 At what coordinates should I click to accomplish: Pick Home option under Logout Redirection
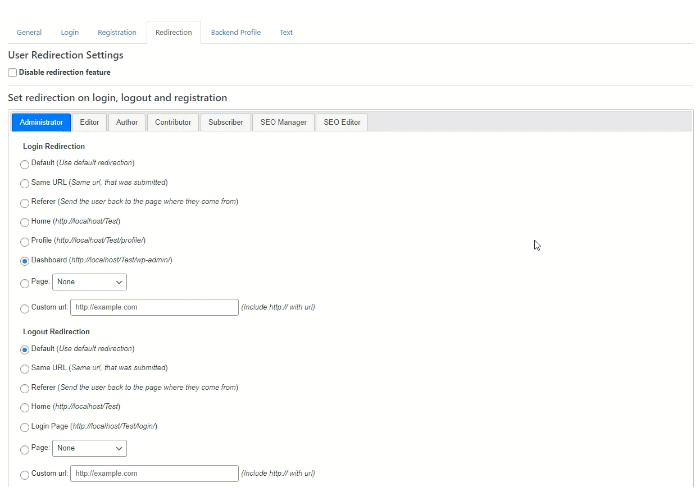25,408
